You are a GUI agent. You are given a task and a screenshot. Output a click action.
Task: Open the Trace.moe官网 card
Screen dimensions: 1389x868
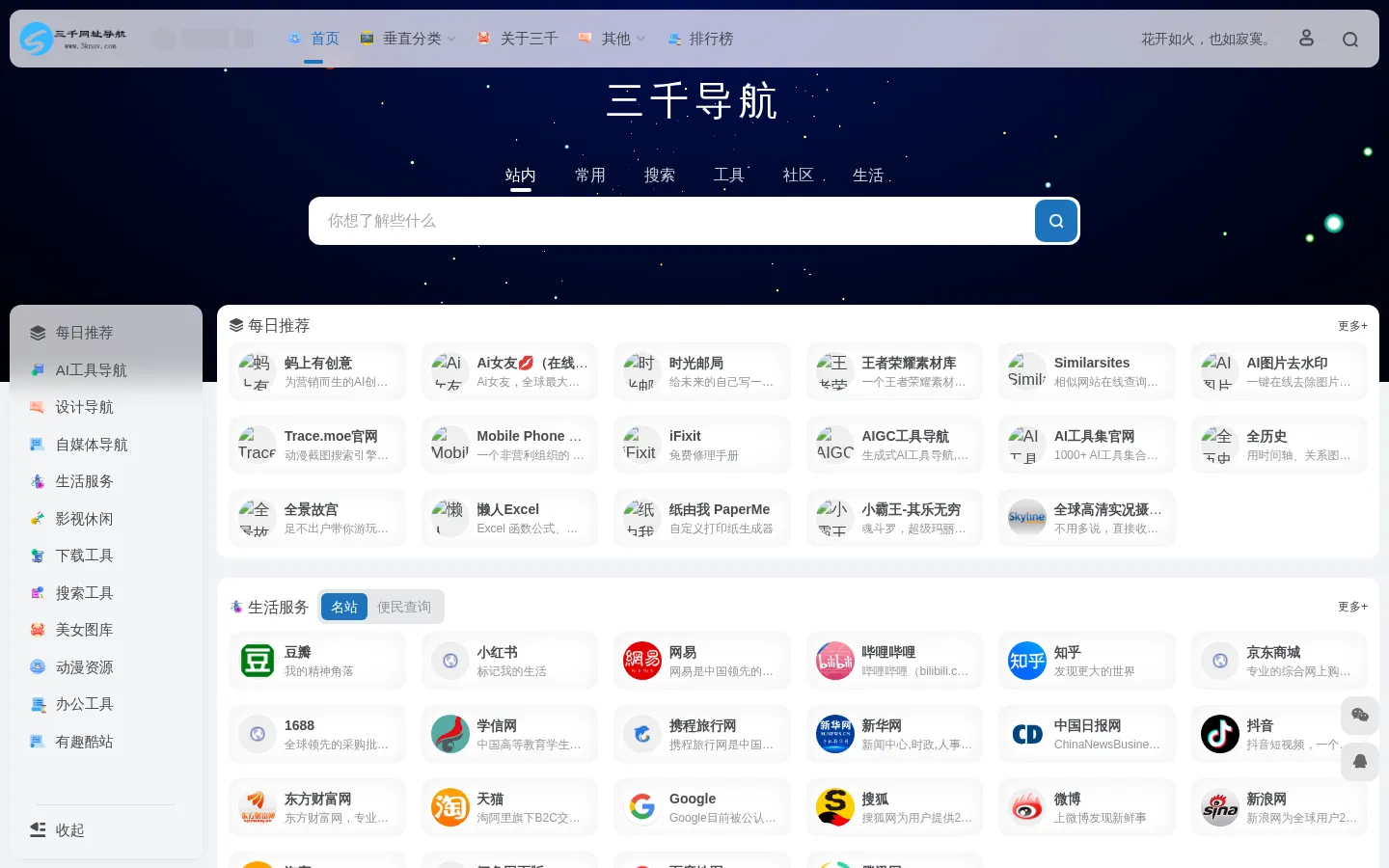(317, 445)
